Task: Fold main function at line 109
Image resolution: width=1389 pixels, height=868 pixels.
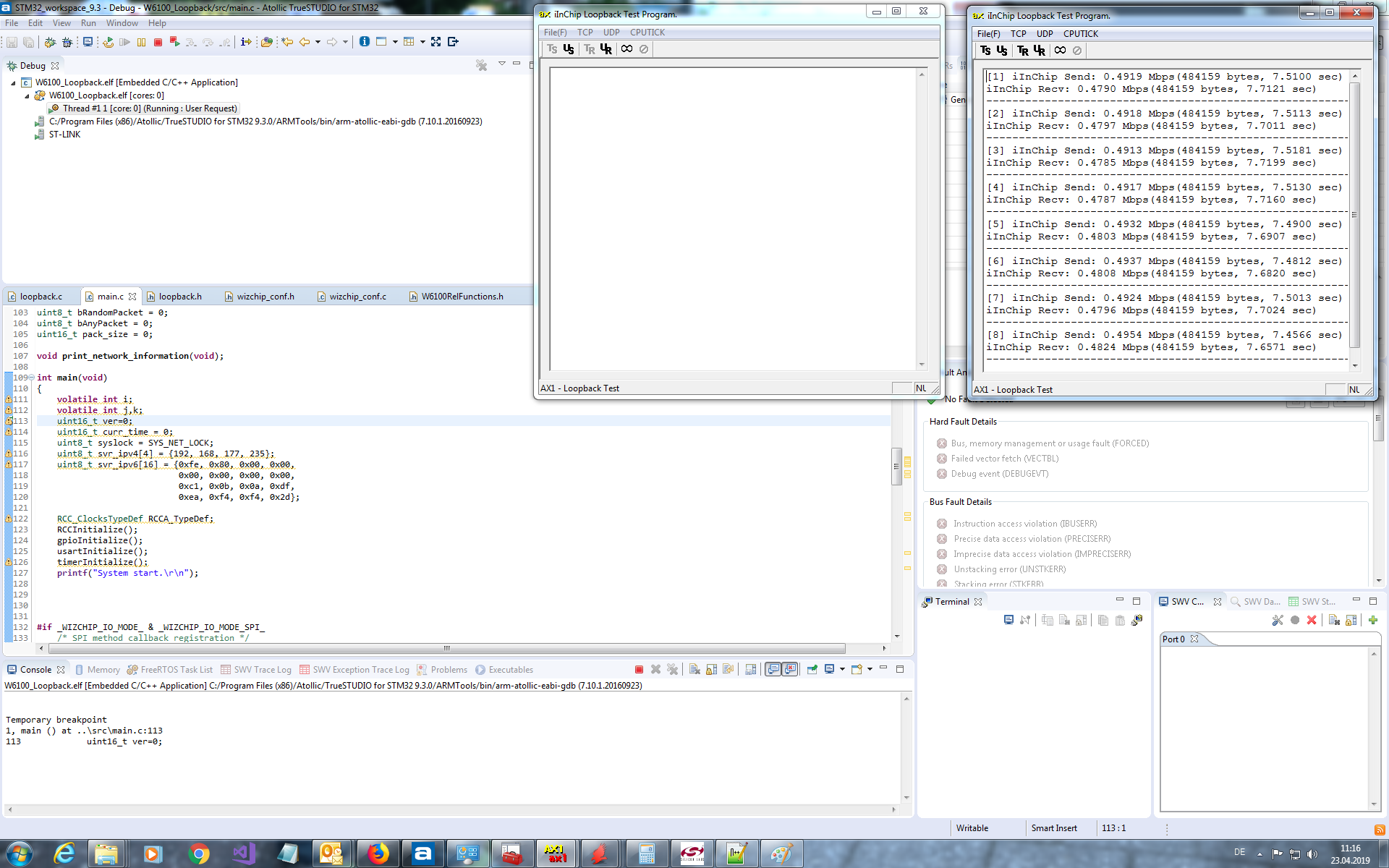Action: [31, 378]
